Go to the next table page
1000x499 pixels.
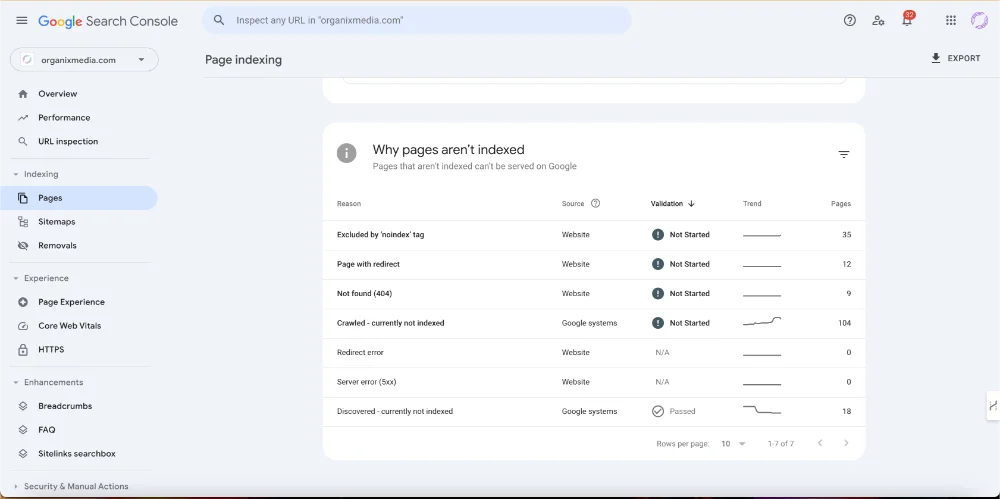tap(846, 443)
